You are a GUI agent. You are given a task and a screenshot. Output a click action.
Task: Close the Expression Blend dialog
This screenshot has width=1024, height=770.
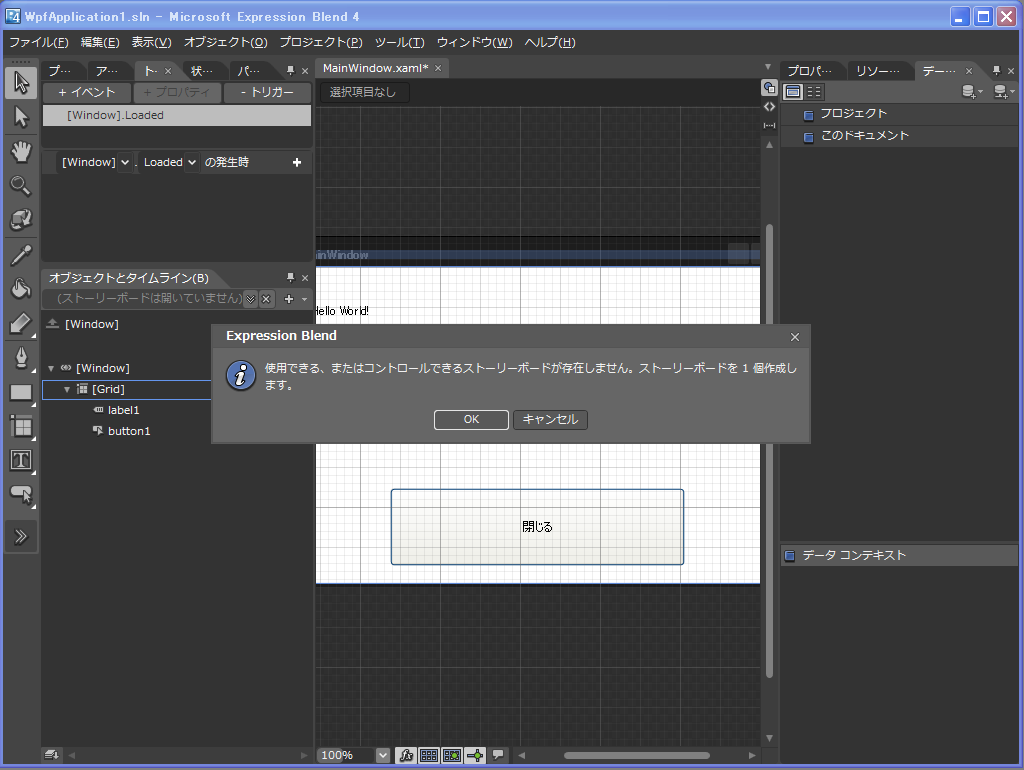coord(795,337)
